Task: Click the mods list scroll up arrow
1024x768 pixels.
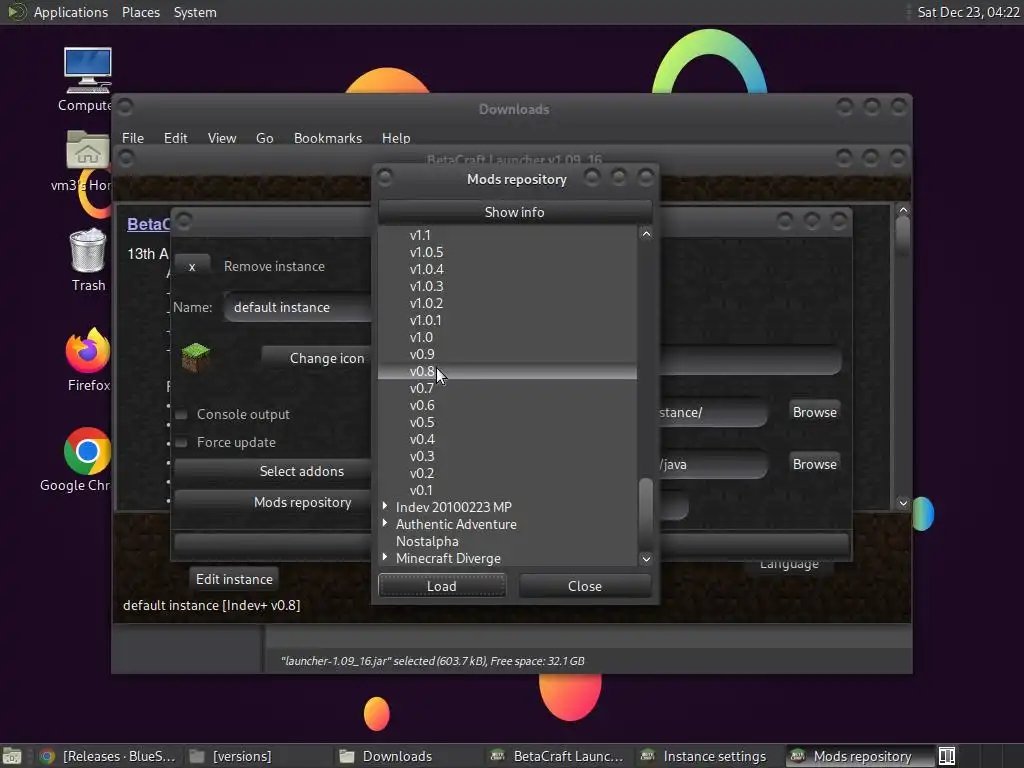Action: pos(646,234)
